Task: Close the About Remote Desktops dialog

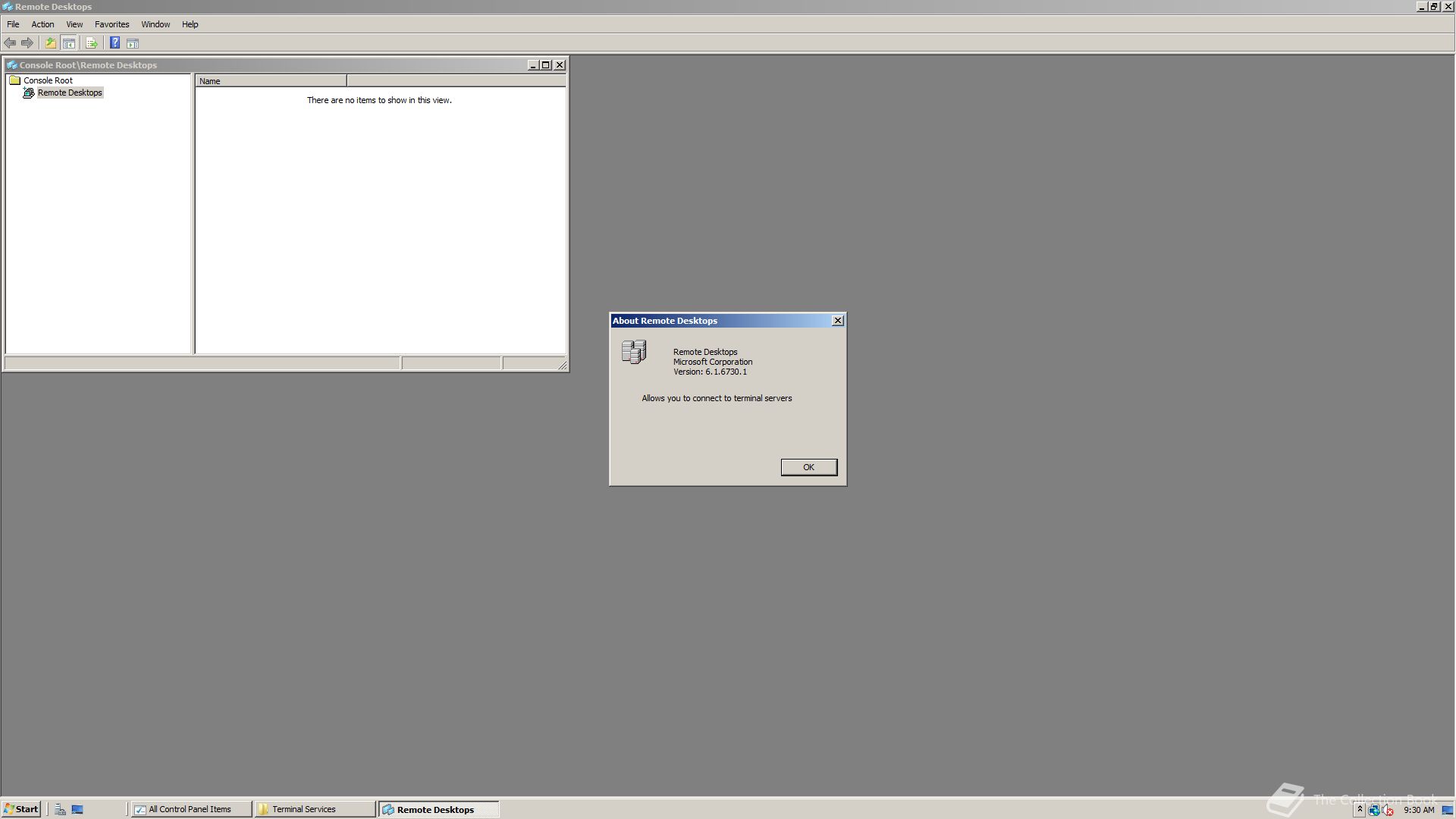Action: [x=838, y=321]
